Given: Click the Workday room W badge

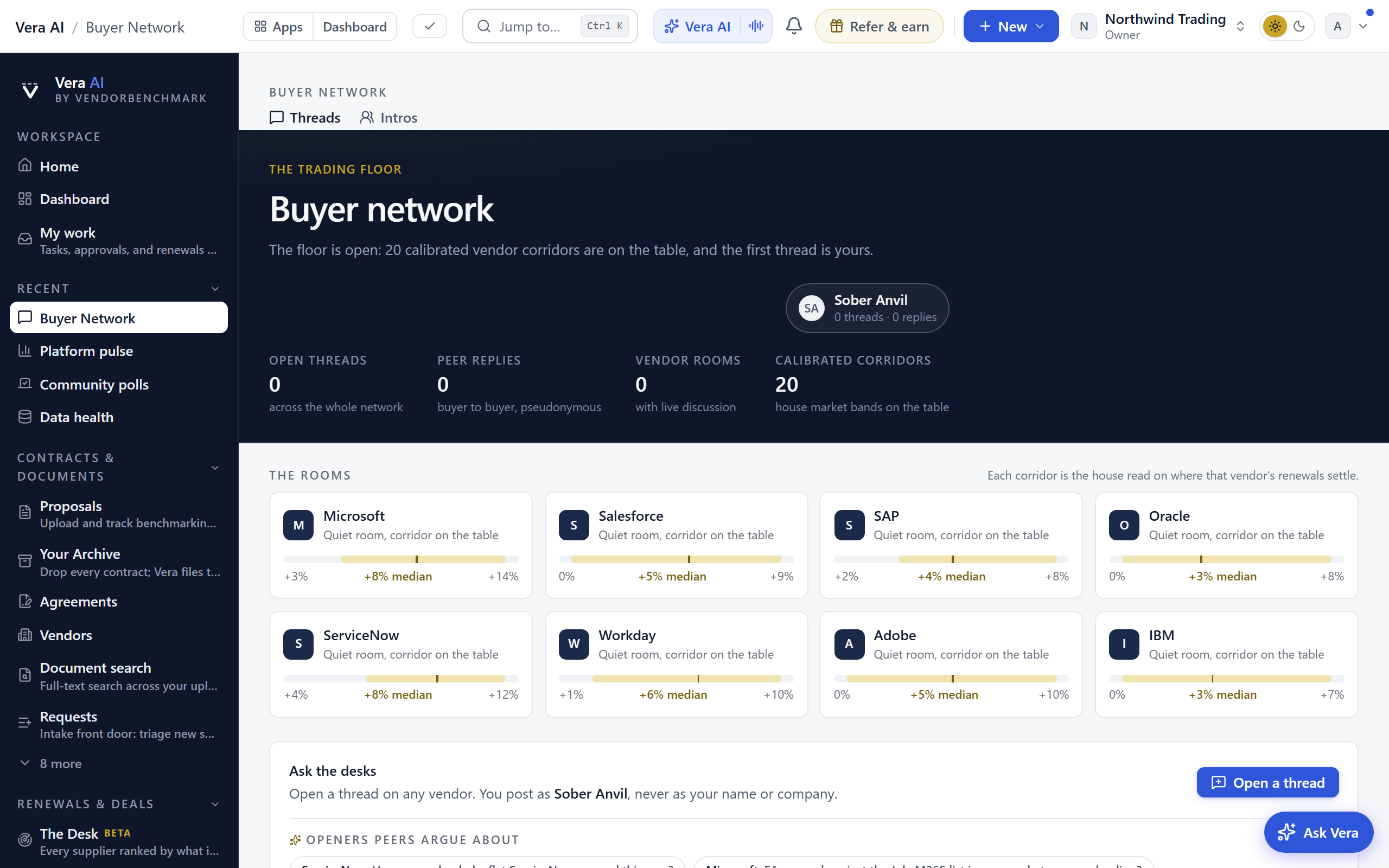Looking at the screenshot, I should (x=574, y=643).
